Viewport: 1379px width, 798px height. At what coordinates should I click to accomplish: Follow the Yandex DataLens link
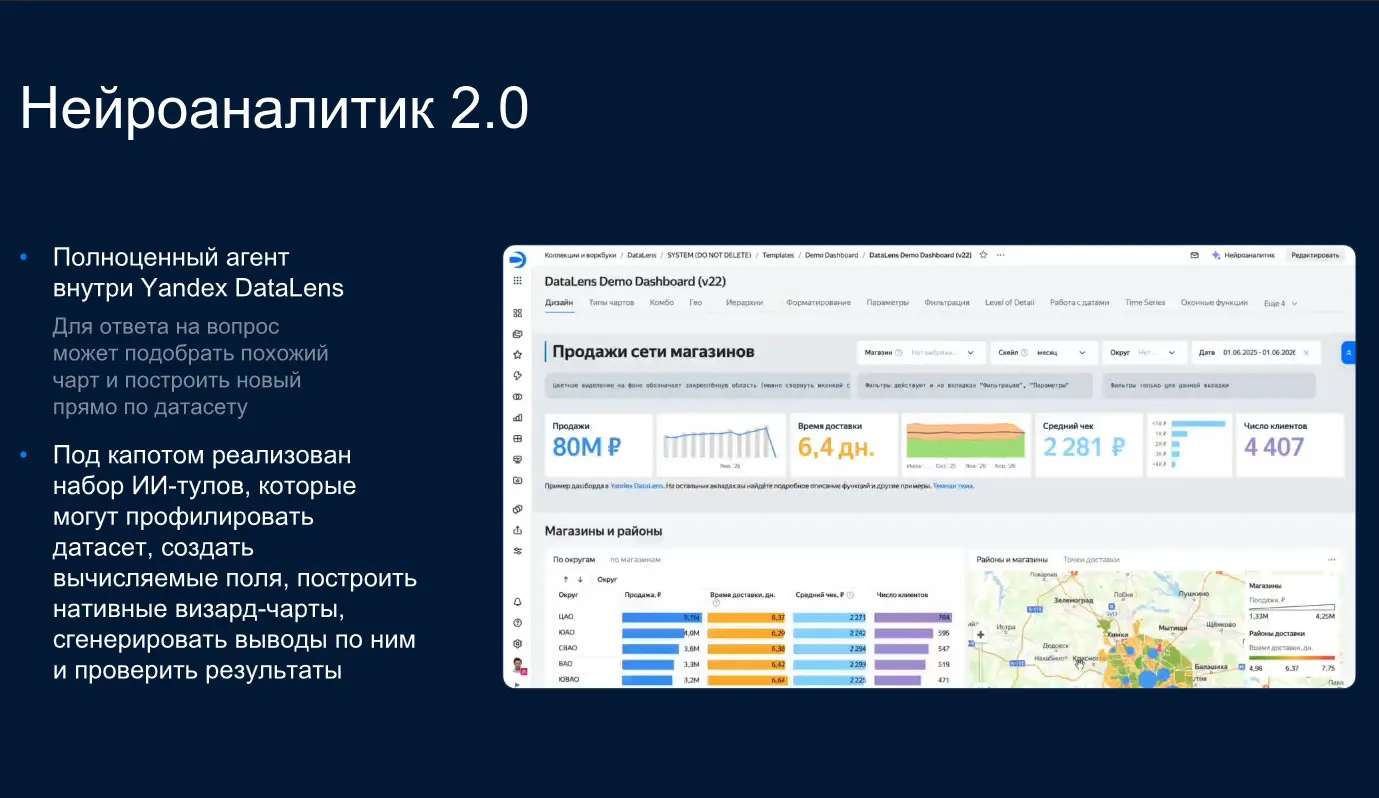[x=637, y=485]
